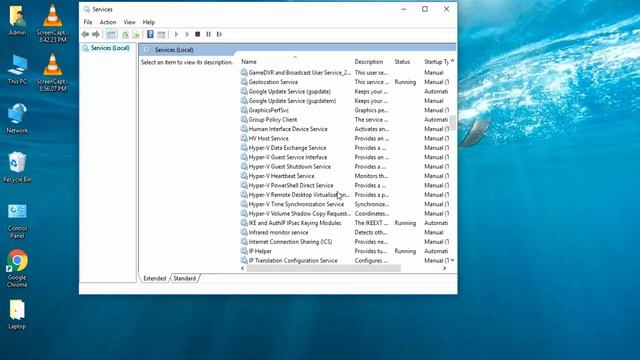The width and height of the screenshot is (640, 360).
Task: Select the Group Policy Client row
Action: 345,120
